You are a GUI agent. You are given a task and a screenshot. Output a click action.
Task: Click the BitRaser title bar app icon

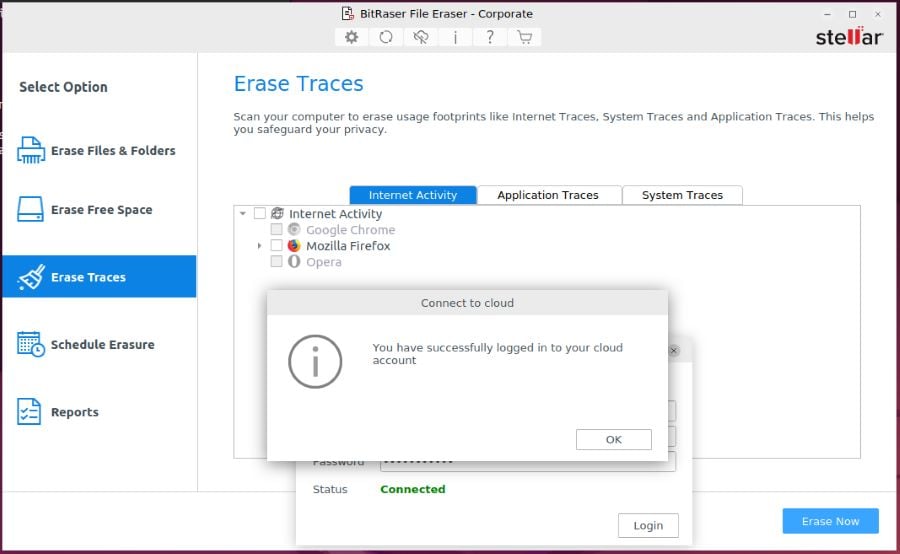(x=348, y=13)
